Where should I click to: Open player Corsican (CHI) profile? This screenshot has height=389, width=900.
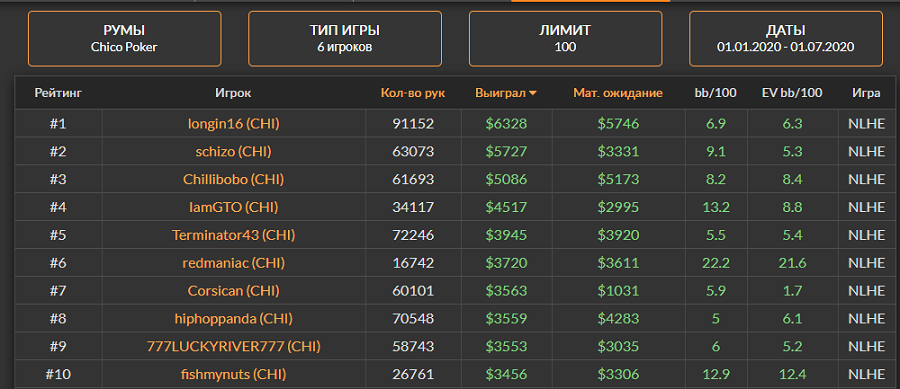coord(234,291)
